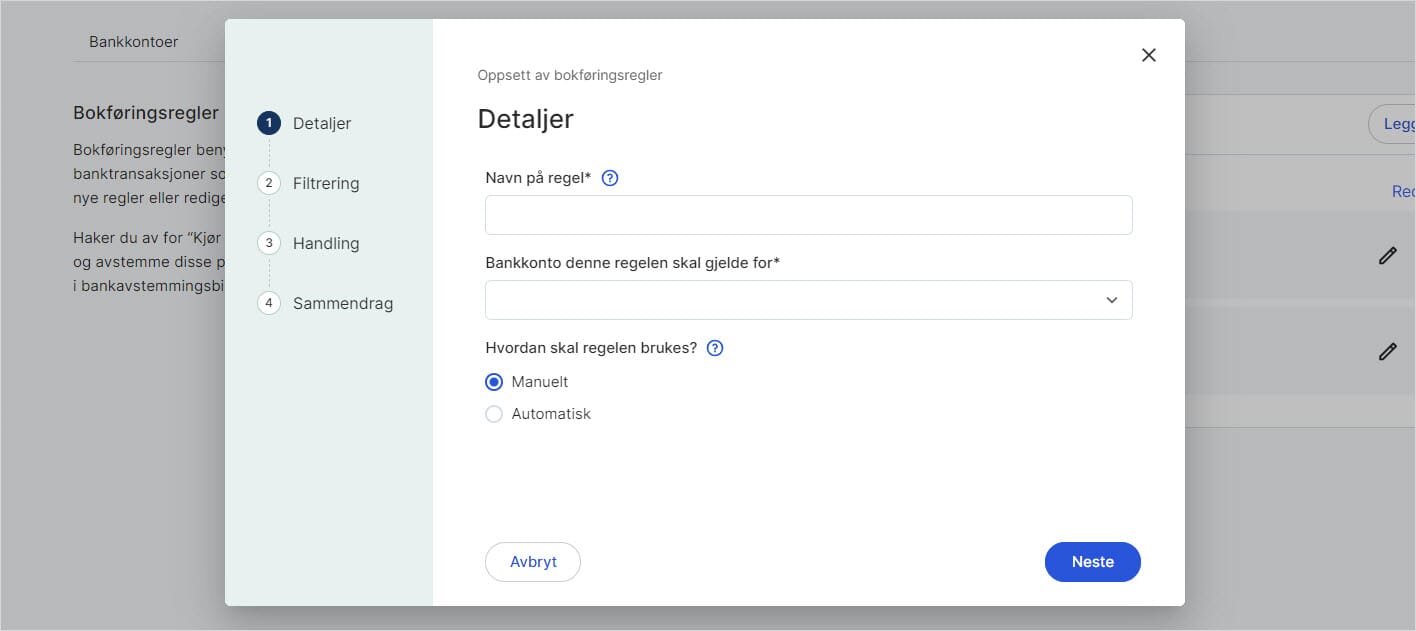1416x631 pixels.
Task: Click the Avbryt button
Action: [533, 562]
